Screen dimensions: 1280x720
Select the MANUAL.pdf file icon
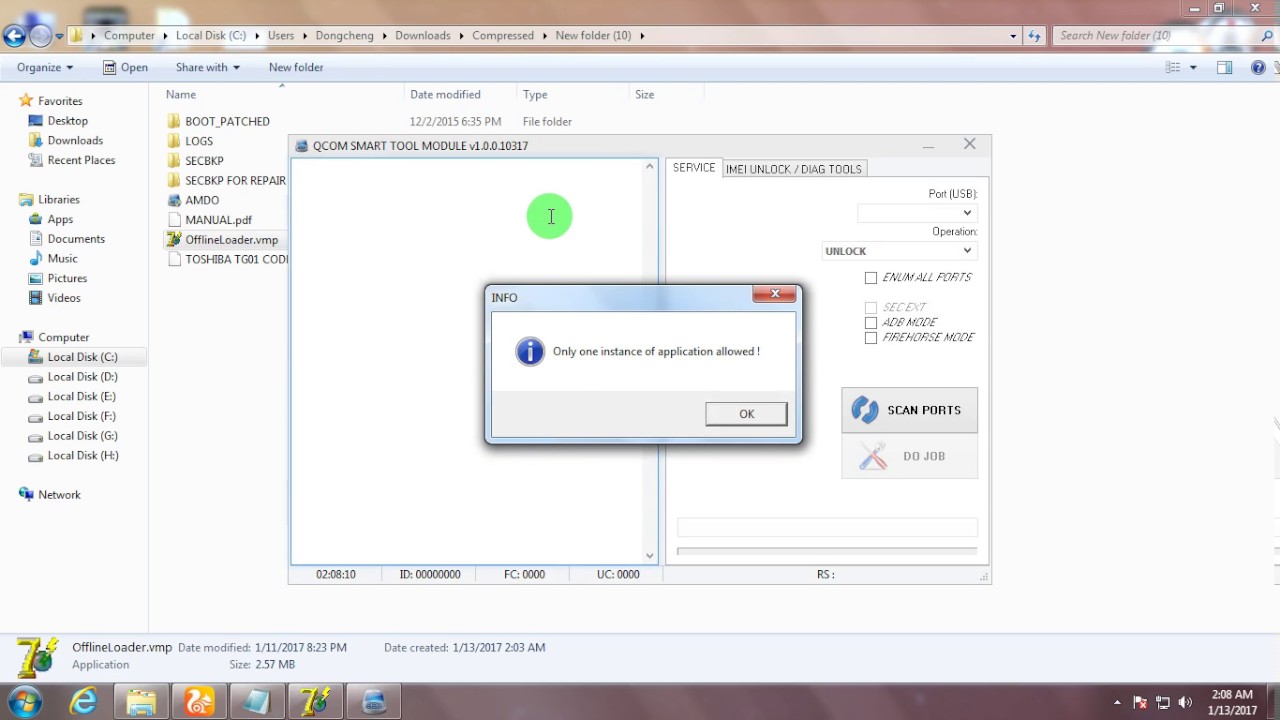pyautogui.click(x=175, y=220)
